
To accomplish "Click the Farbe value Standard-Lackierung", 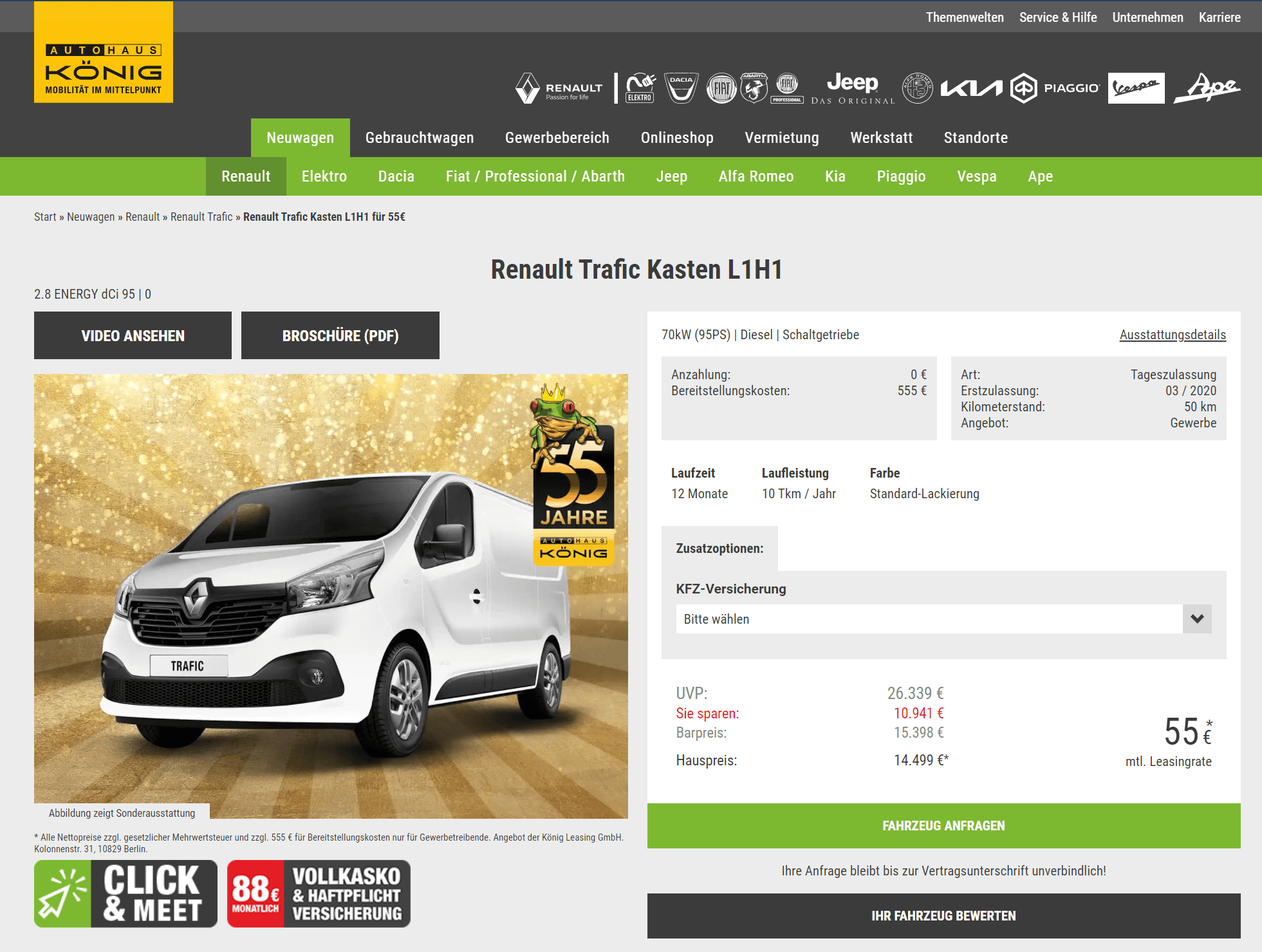I will click(924, 494).
